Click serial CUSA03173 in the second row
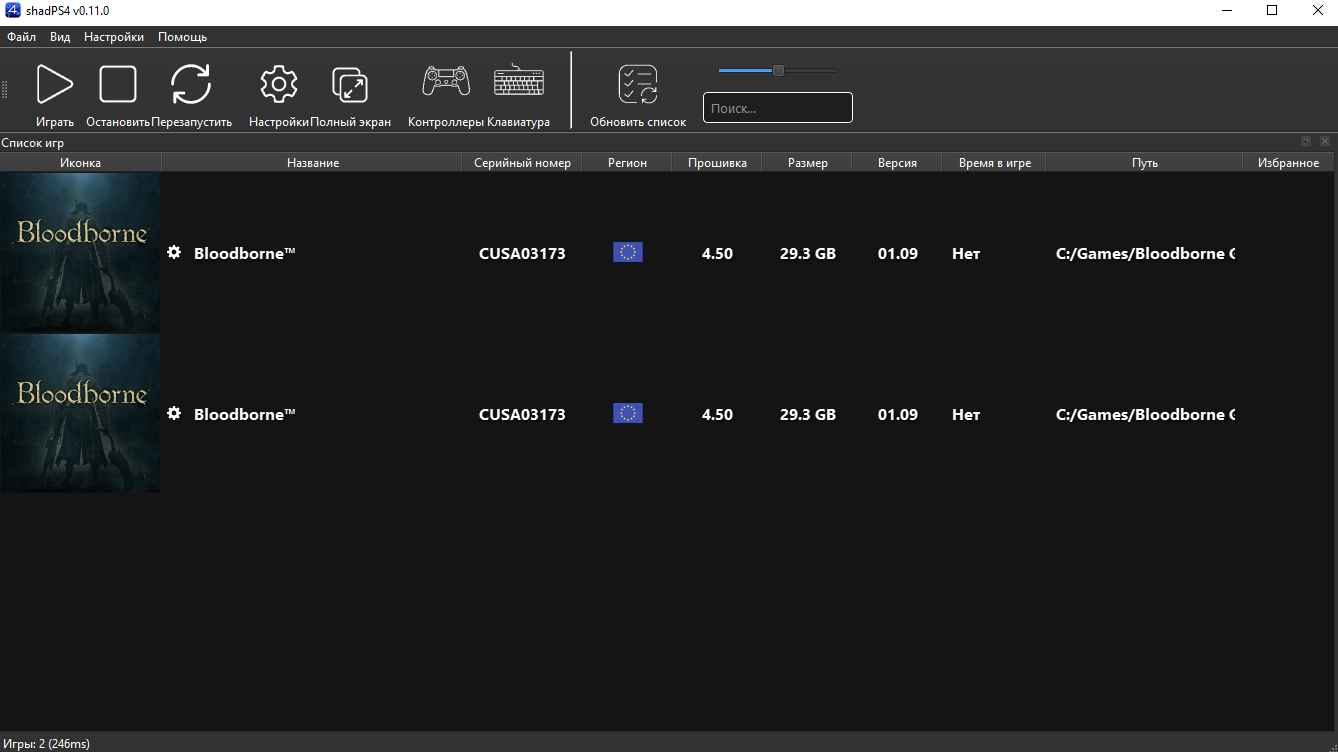The image size is (1338, 752). pyautogui.click(x=522, y=414)
